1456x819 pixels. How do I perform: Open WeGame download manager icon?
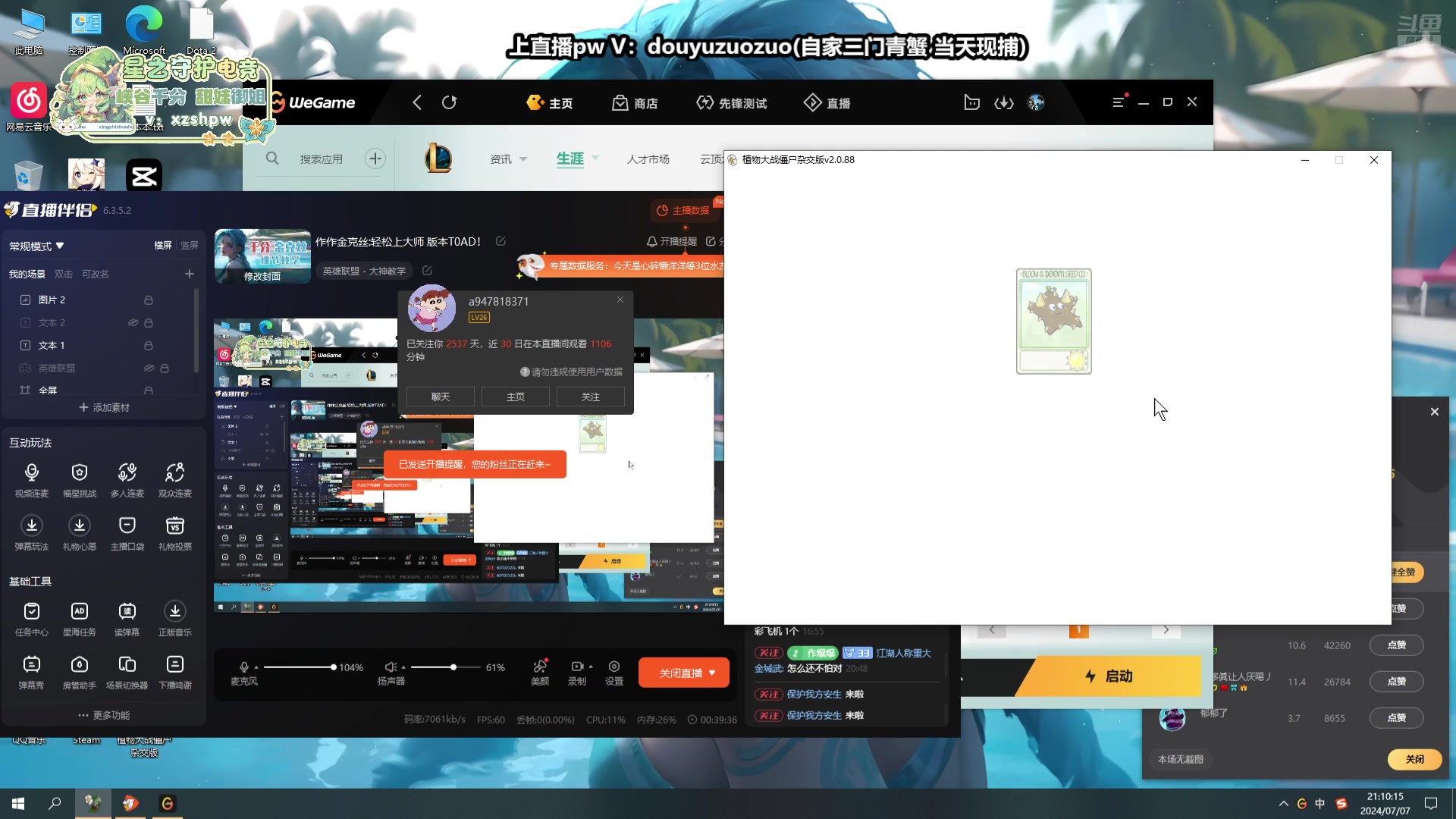(x=1003, y=102)
